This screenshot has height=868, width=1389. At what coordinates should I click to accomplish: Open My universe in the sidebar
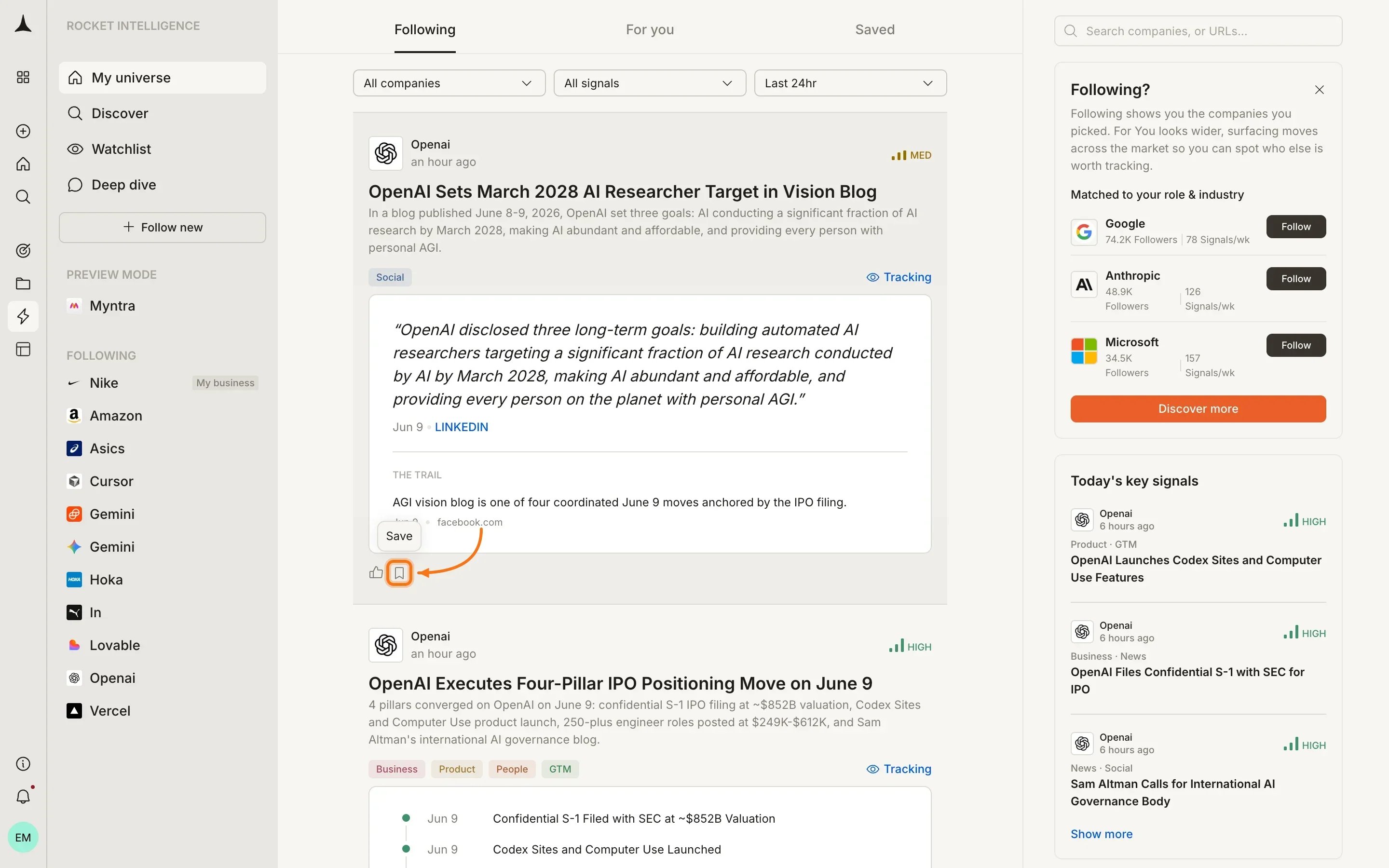(163, 78)
